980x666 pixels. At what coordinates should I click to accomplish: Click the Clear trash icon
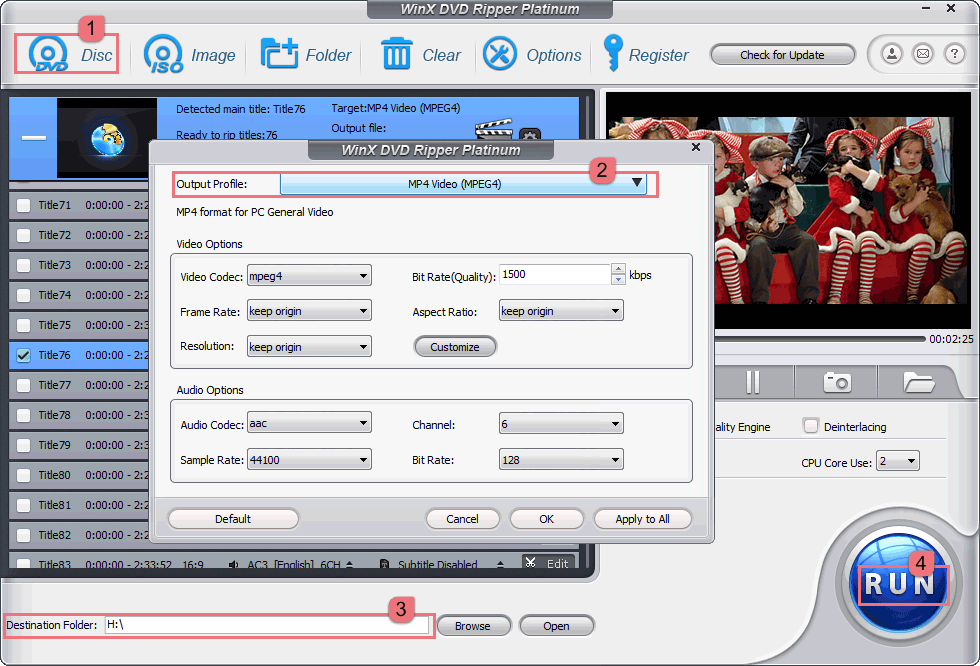396,54
